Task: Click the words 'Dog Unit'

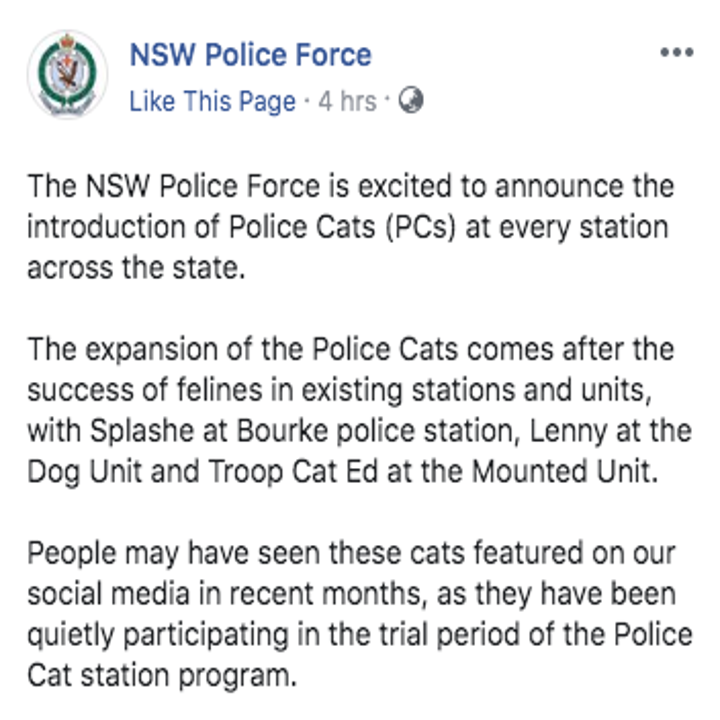Action: [x=88, y=473]
